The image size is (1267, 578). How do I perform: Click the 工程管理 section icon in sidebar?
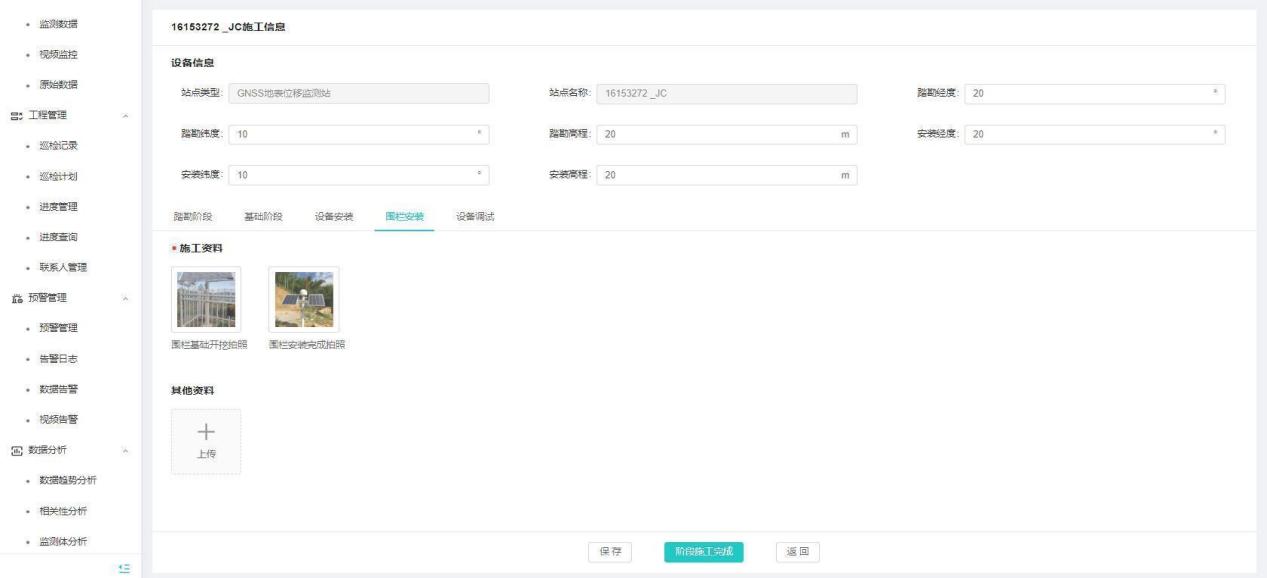point(16,115)
